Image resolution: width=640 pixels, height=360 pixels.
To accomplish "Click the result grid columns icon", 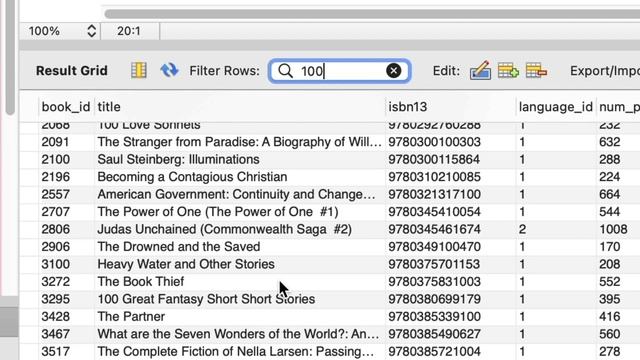I will pyautogui.click(x=139, y=71).
